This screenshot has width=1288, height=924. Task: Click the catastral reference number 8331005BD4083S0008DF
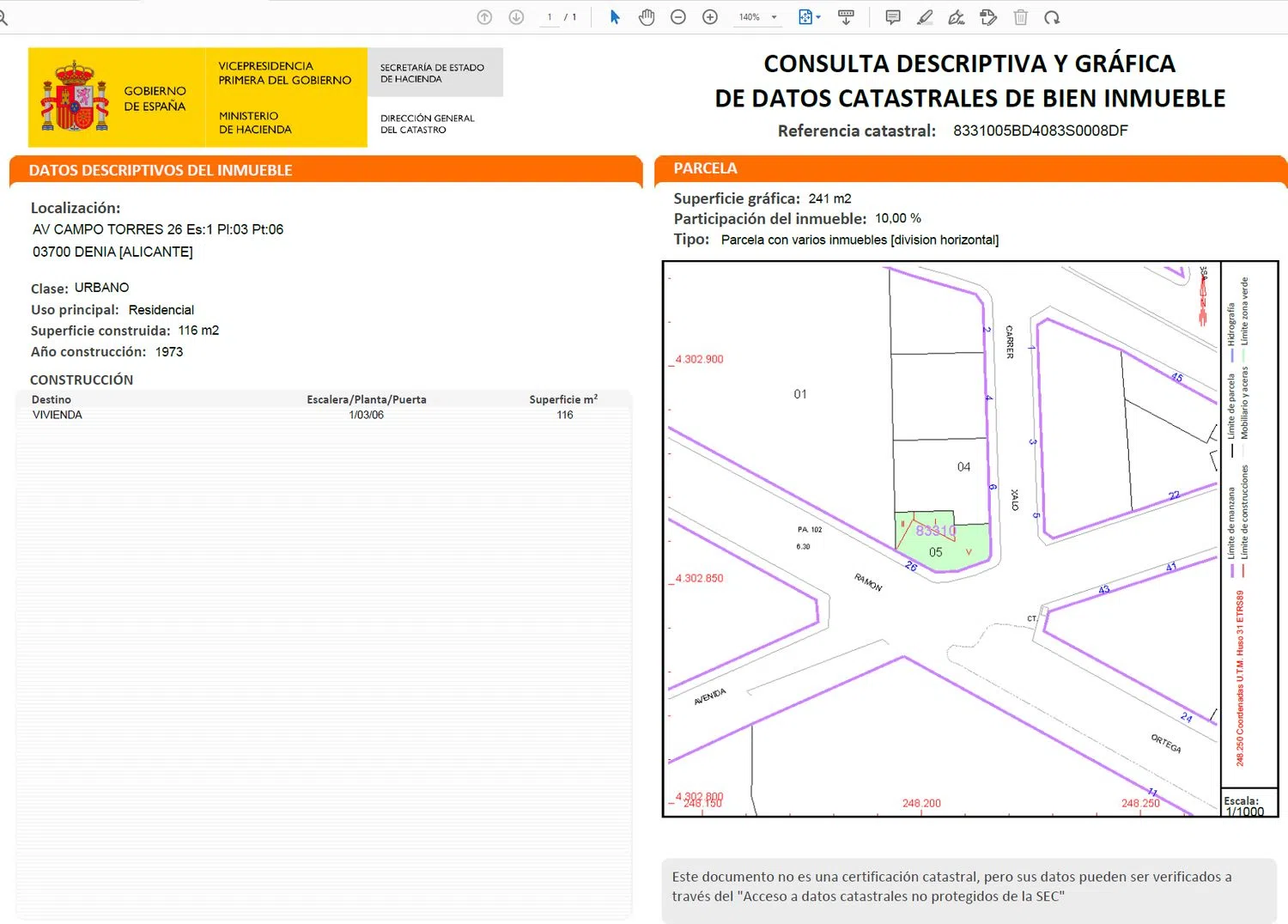(x=1040, y=131)
